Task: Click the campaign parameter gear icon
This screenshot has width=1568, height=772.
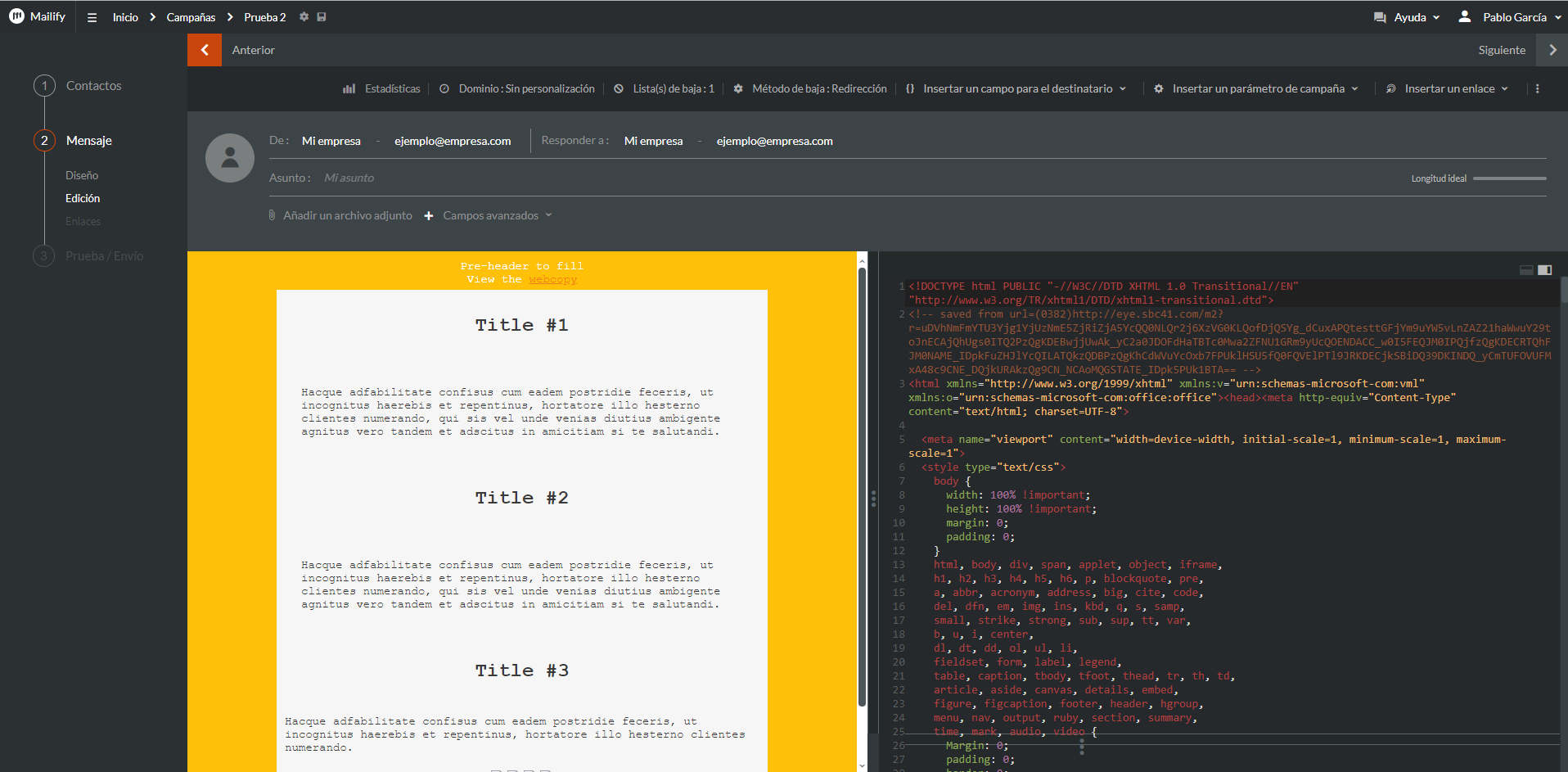Action: [x=1159, y=88]
